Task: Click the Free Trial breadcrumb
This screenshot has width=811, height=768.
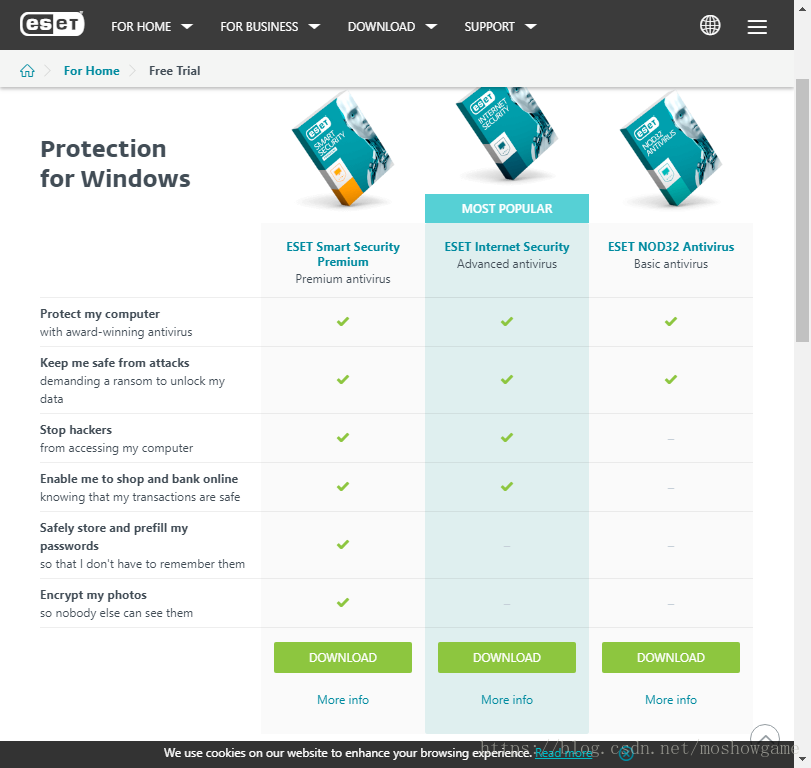Action: coord(174,71)
